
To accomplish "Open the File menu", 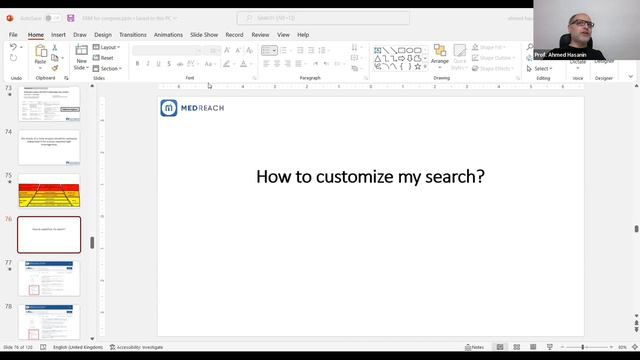I will coord(13,35).
